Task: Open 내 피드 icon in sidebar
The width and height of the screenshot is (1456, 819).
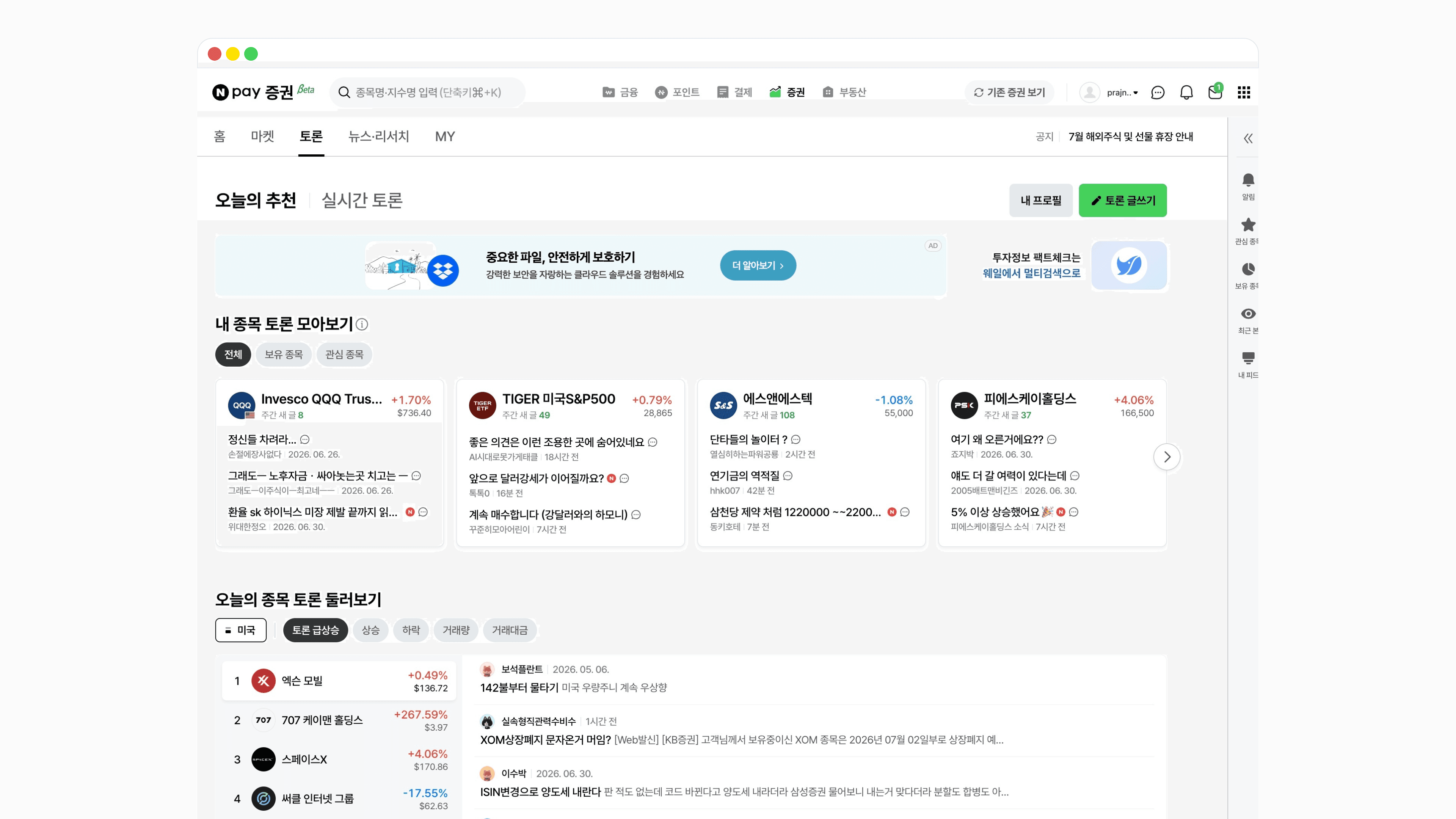Action: [1248, 365]
